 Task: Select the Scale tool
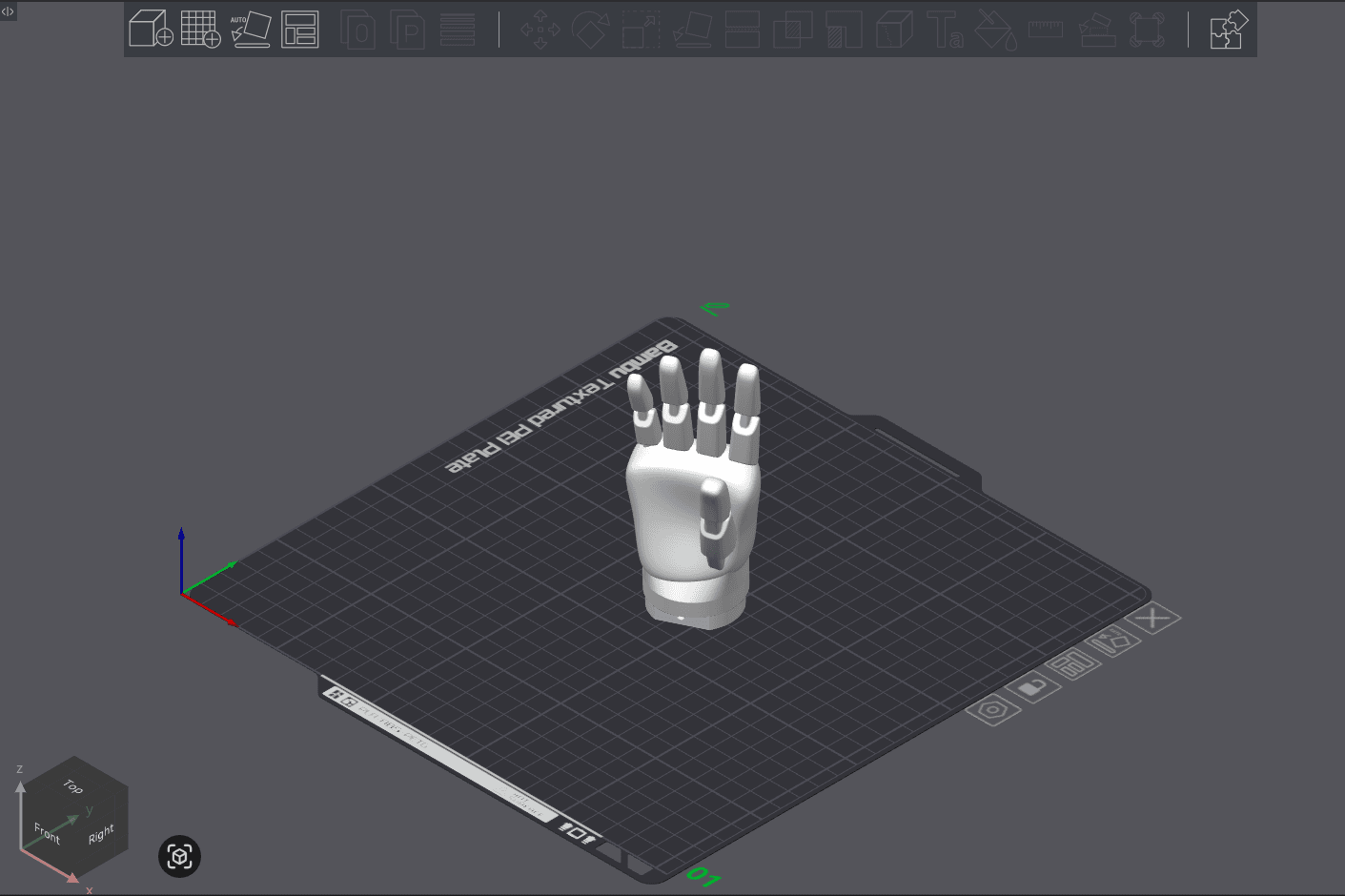click(x=639, y=30)
